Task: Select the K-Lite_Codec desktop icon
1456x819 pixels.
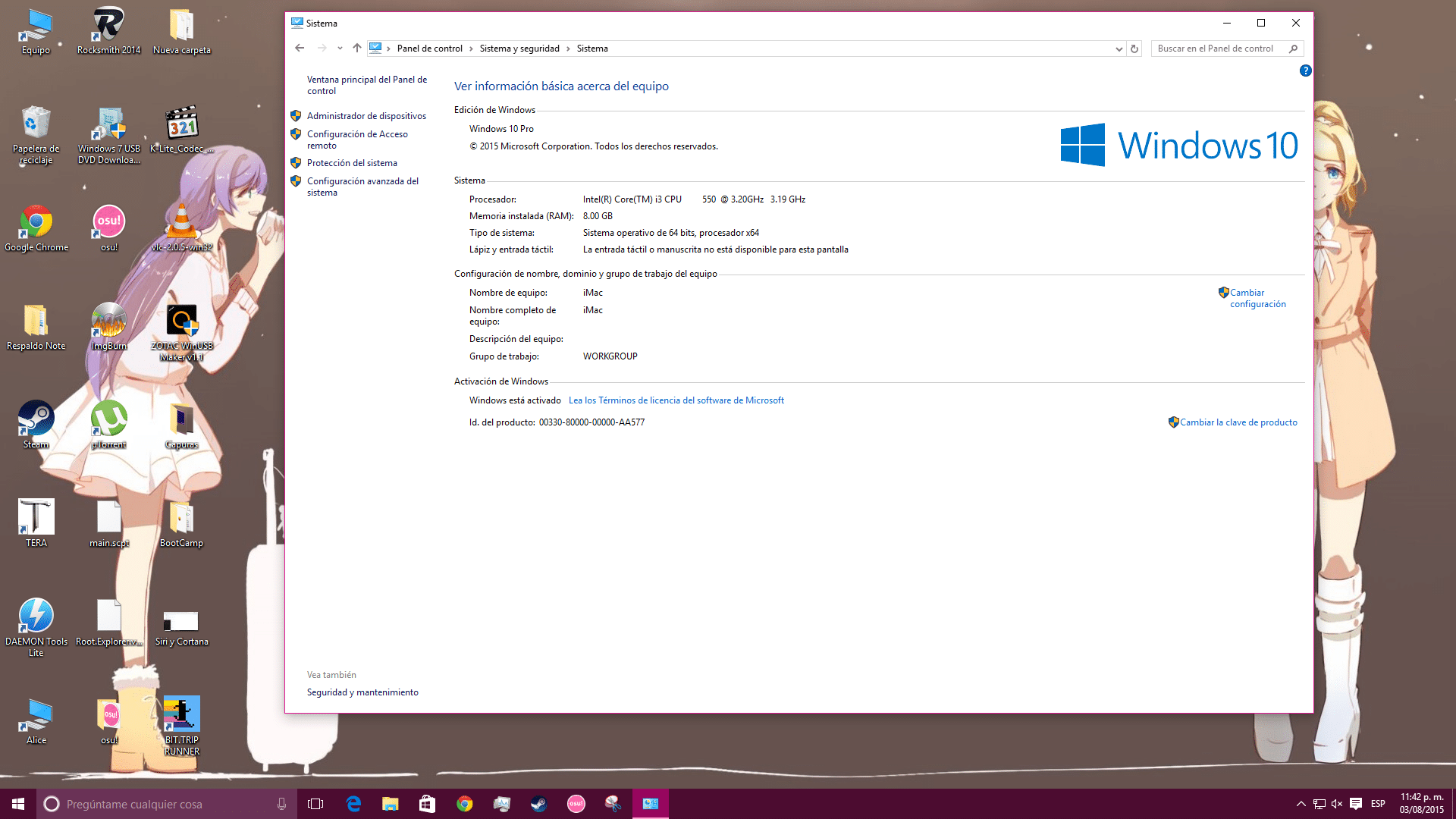Action: tap(181, 130)
